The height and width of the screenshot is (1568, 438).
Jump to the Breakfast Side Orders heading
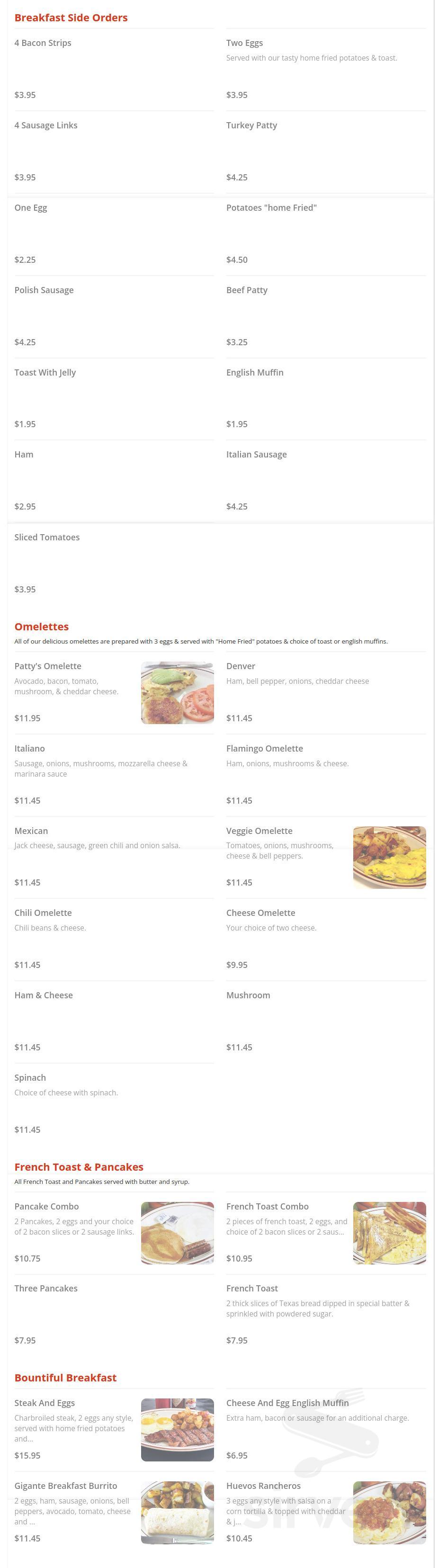point(71,18)
